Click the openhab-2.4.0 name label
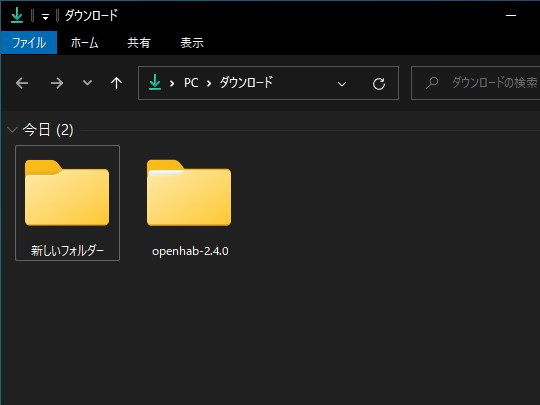540x405 pixels. click(x=190, y=251)
